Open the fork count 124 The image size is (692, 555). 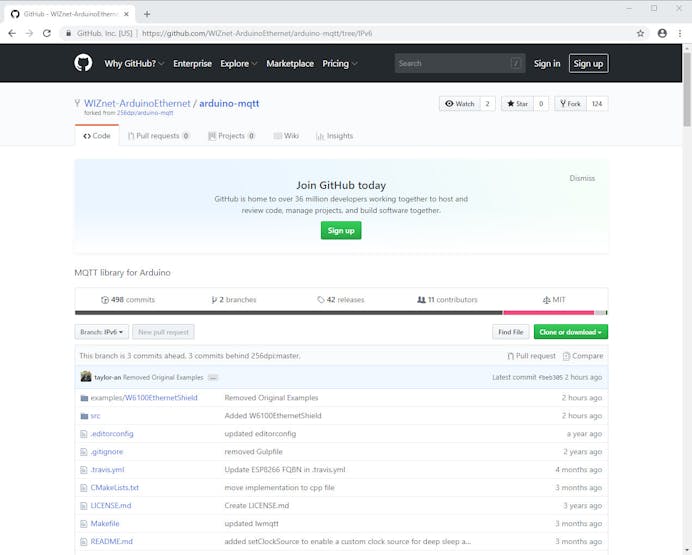click(x=597, y=104)
